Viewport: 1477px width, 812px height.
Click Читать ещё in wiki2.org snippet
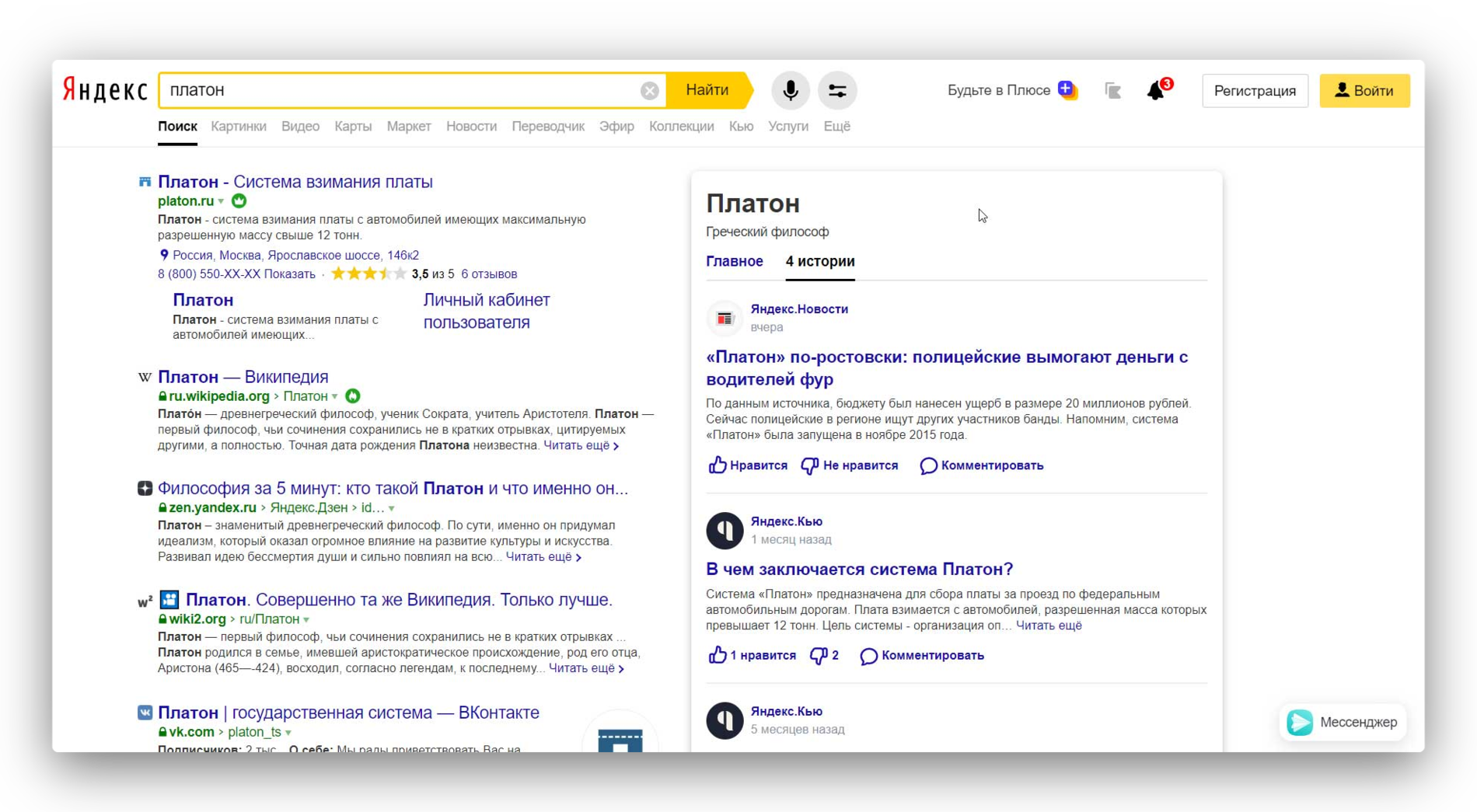click(x=586, y=668)
